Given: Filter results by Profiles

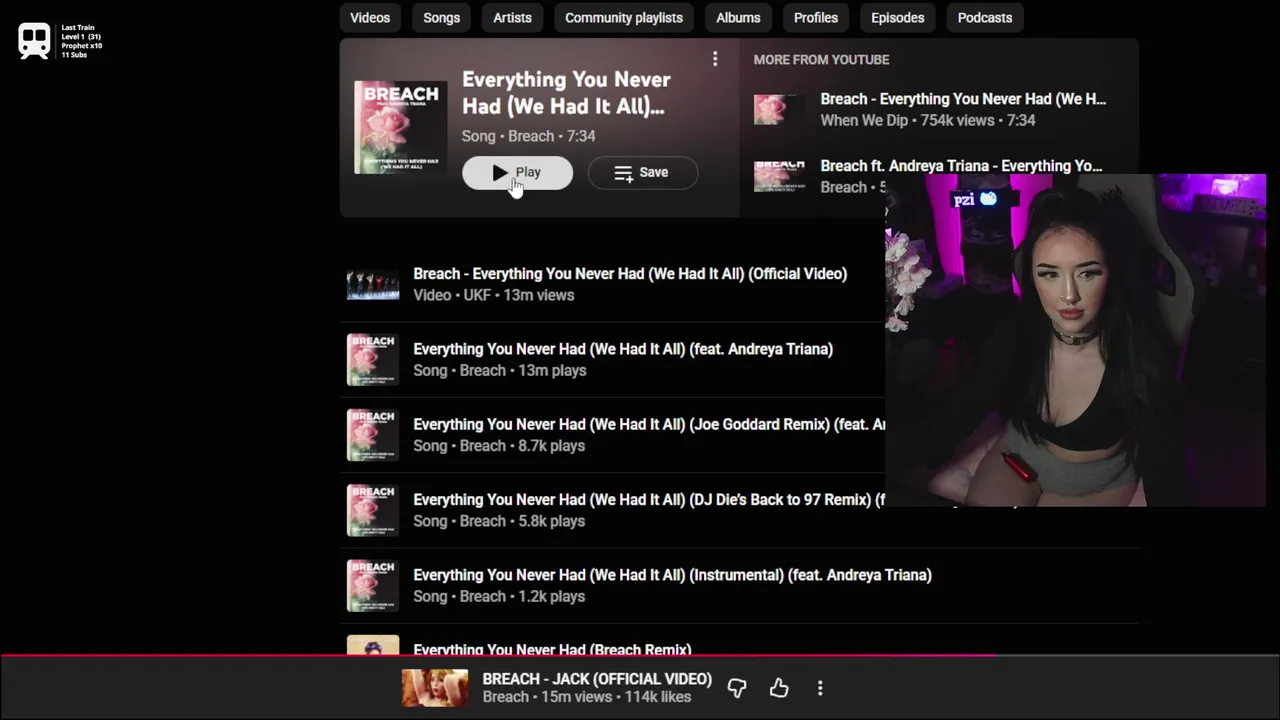Looking at the screenshot, I should (816, 17).
